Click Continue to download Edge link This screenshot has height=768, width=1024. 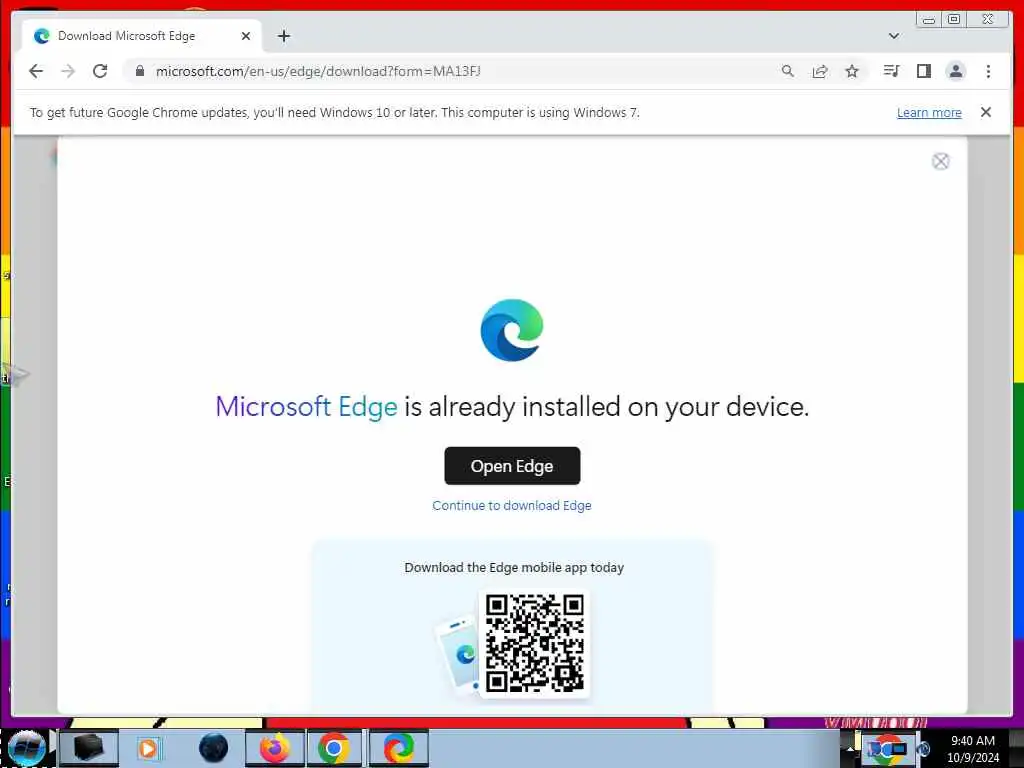512,505
